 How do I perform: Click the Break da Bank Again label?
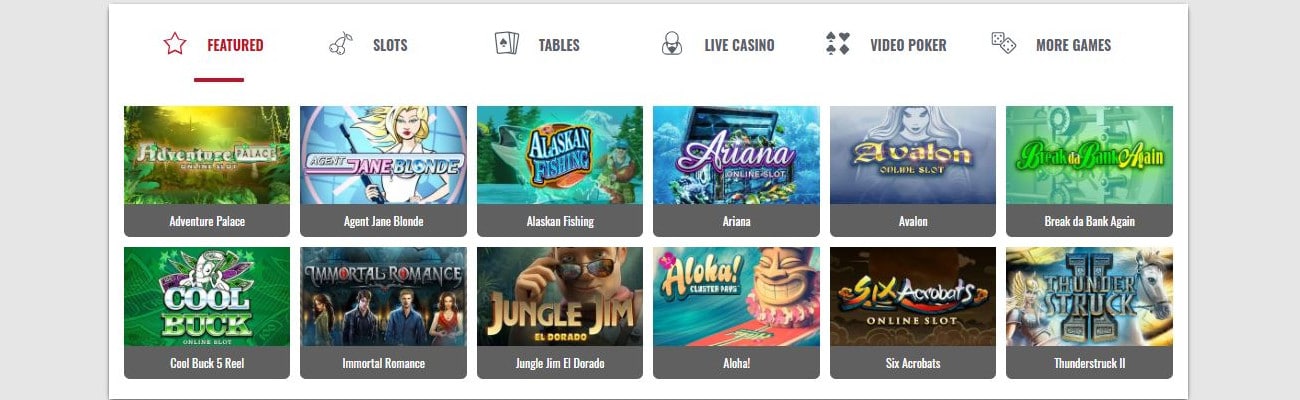pyautogui.click(x=1089, y=221)
